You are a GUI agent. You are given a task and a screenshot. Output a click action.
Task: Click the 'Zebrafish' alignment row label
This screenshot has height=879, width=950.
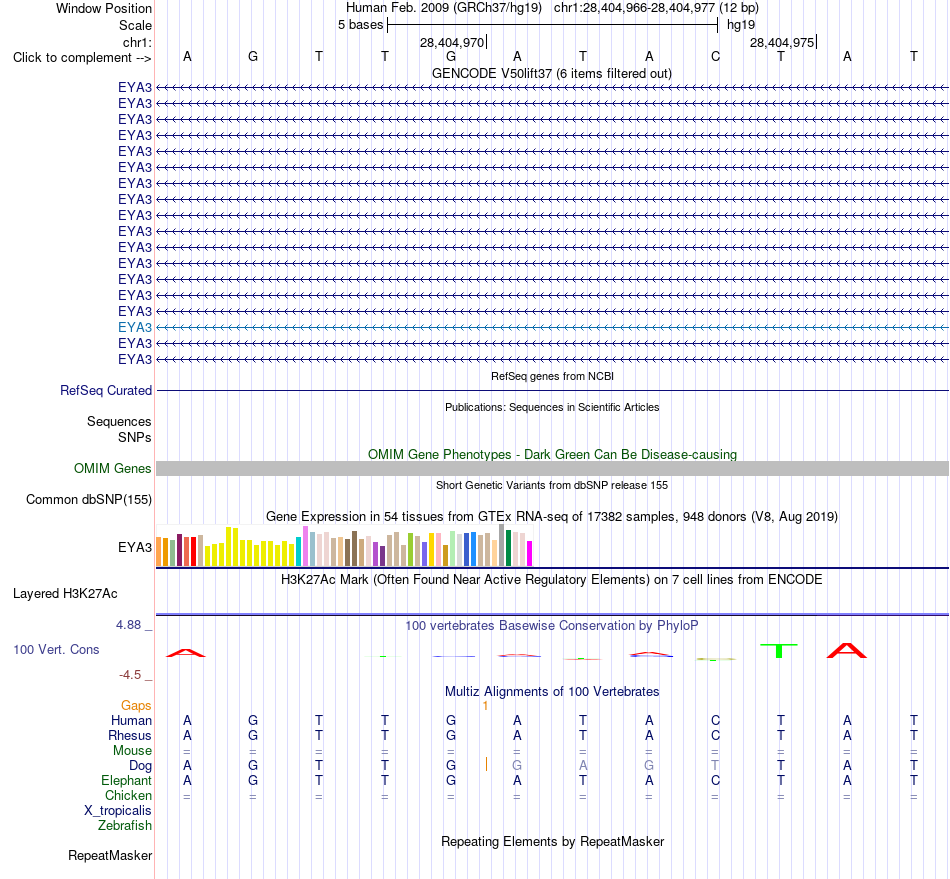click(125, 826)
